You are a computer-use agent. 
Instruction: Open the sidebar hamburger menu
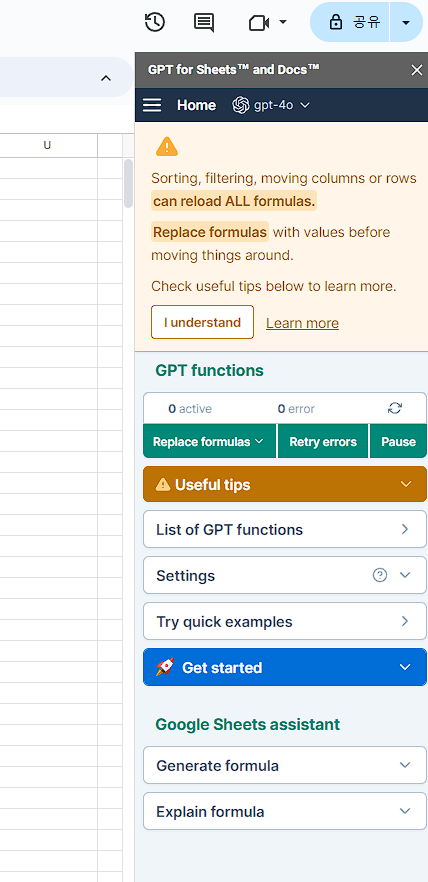[x=152, y=105]
